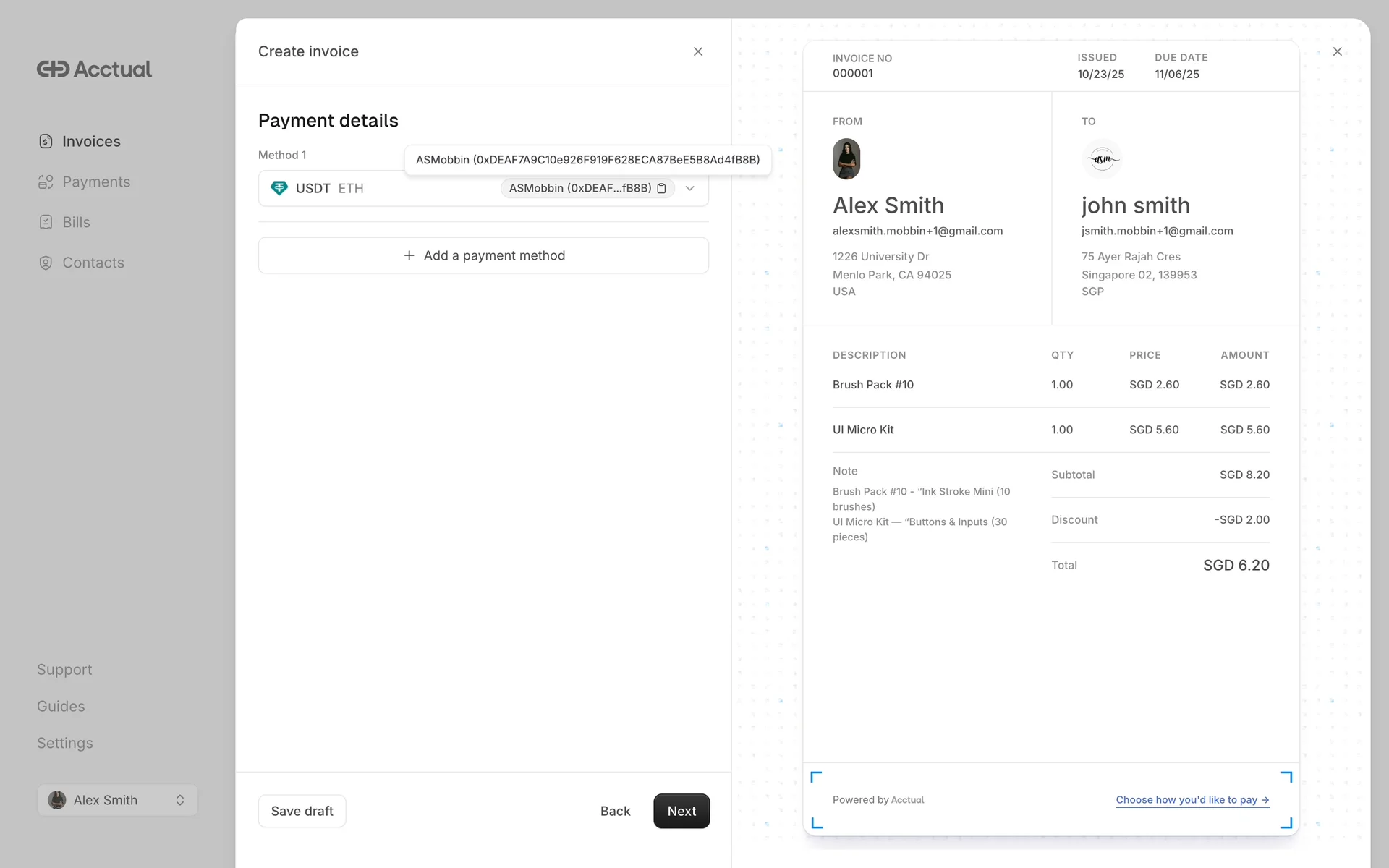Go Back to previous step
This screenshot has width=1389, height=868.
point(615,812)
